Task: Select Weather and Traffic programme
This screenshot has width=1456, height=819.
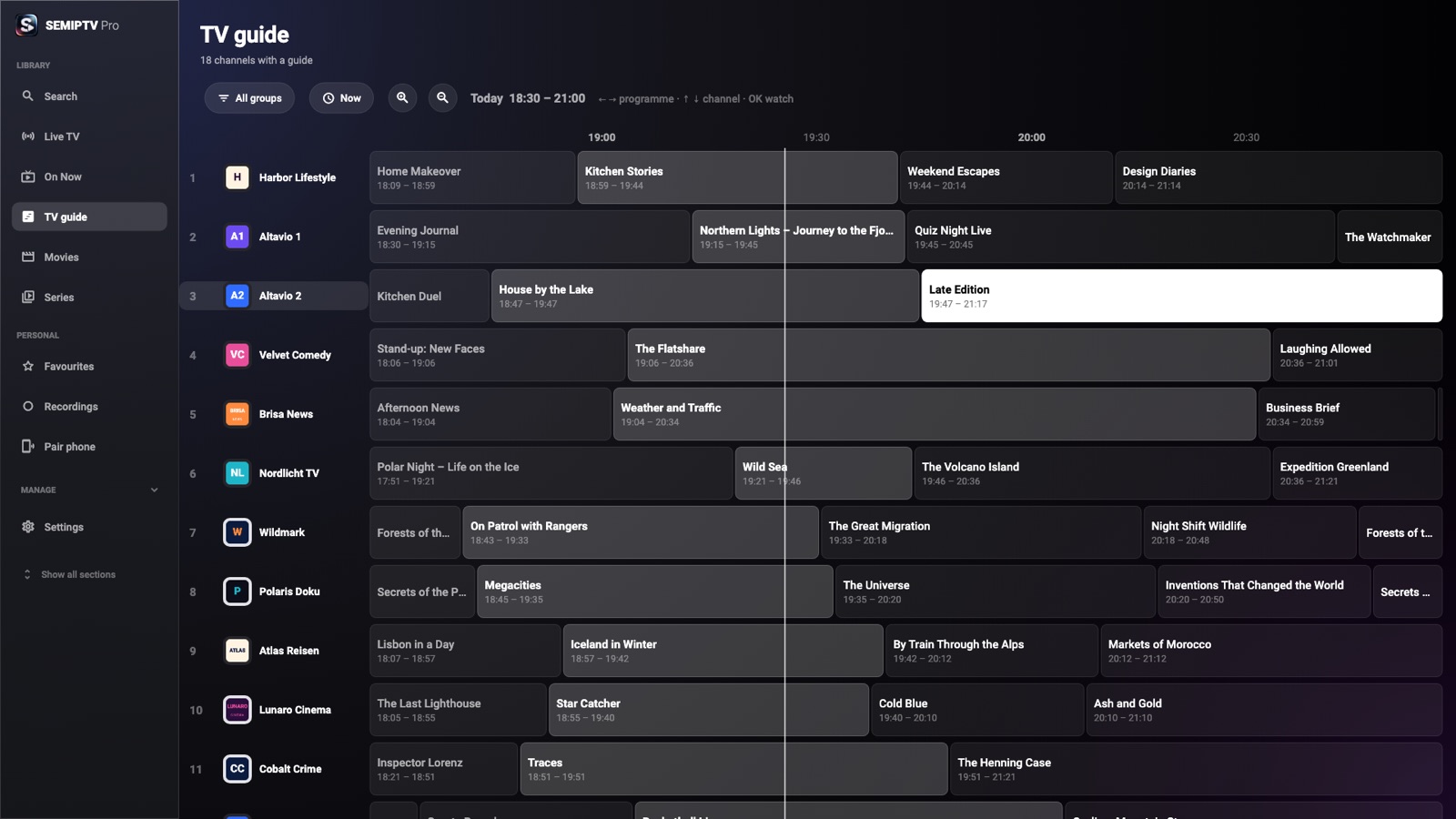Action: point(935,414)
